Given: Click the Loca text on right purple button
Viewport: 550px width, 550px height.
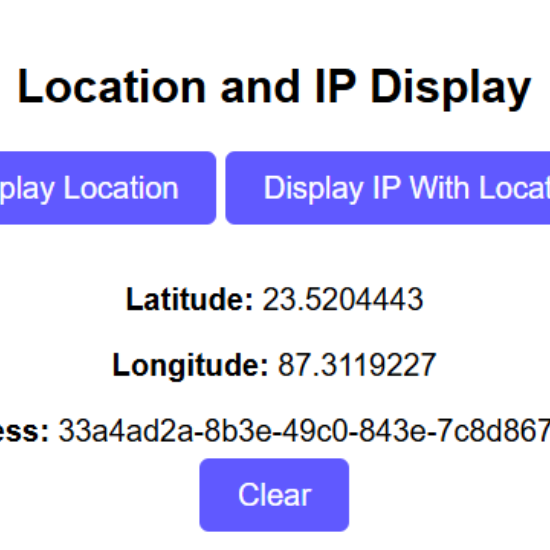Looking at the screenshot, I should 515,188.
